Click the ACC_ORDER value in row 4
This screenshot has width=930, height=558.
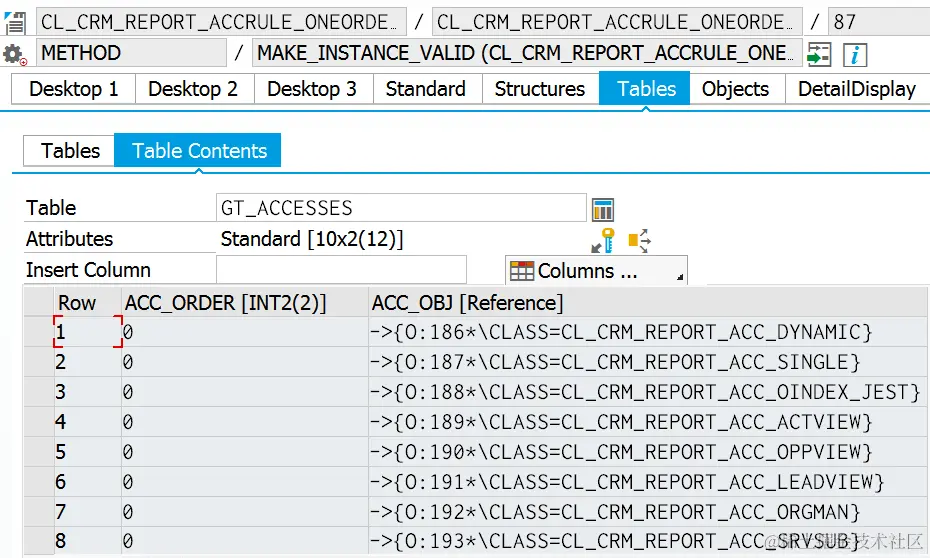coord(244,422)
